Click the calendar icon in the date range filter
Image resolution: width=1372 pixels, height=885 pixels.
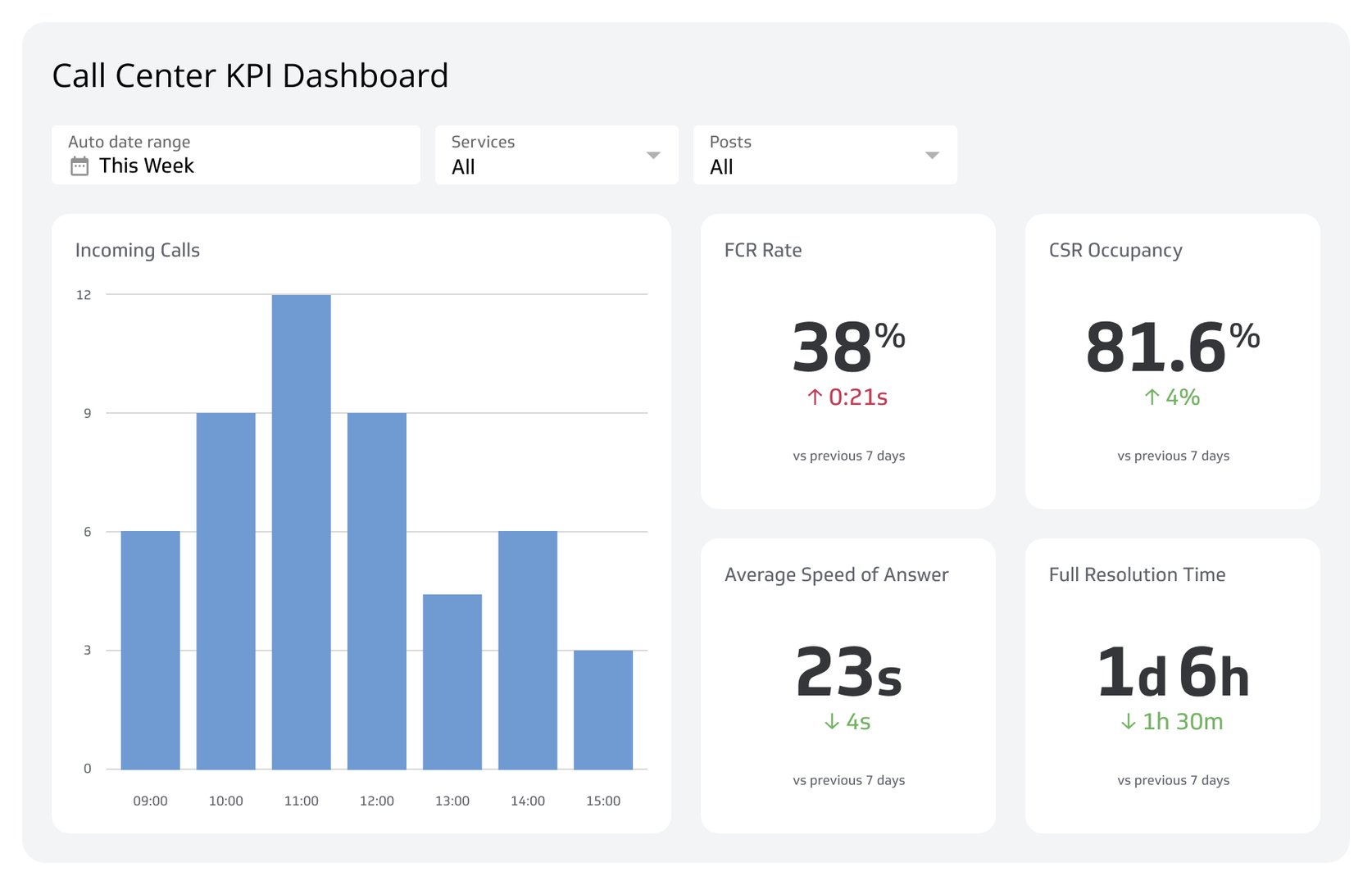pos(79,166)
